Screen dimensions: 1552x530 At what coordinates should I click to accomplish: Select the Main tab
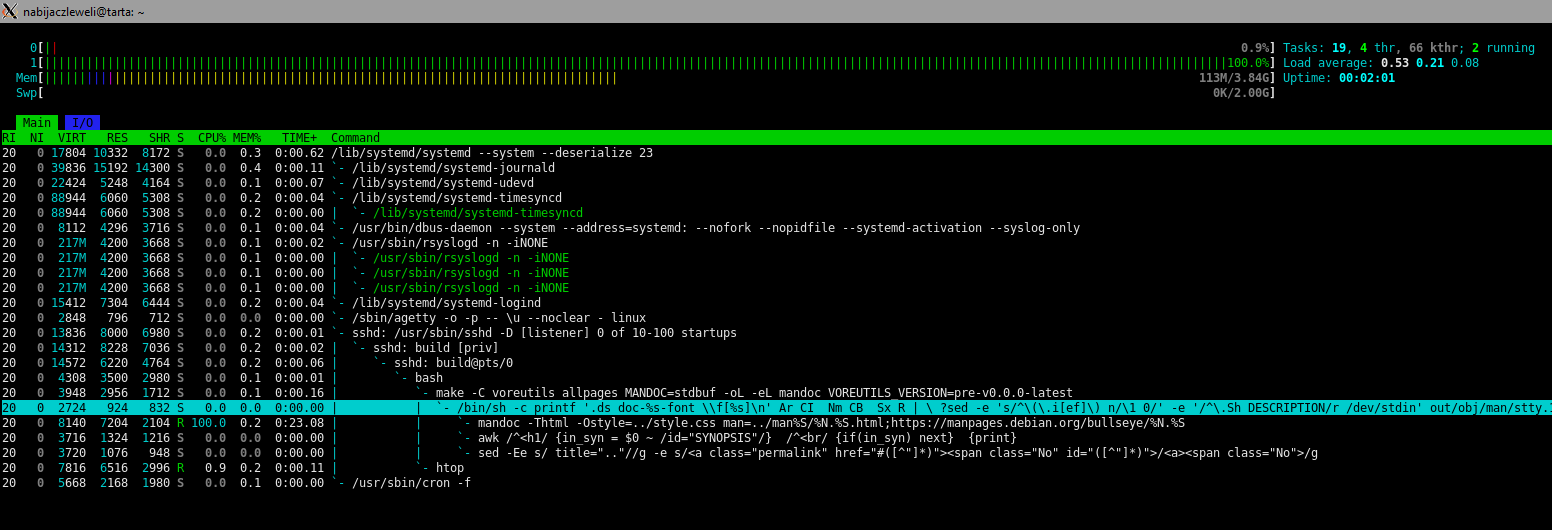[x=37, y=123]
